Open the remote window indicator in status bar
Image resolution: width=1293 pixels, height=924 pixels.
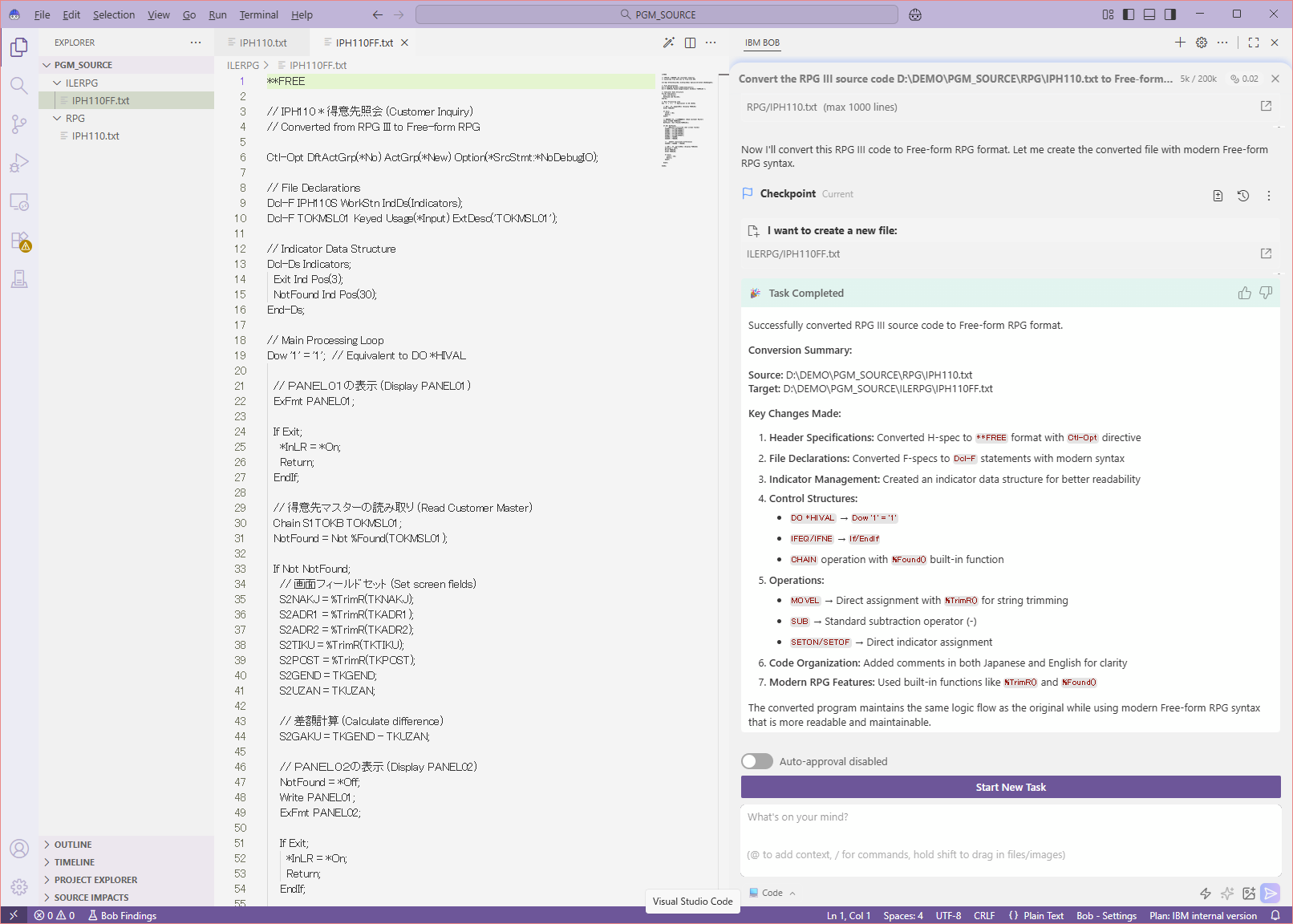[x=14, y=915]
